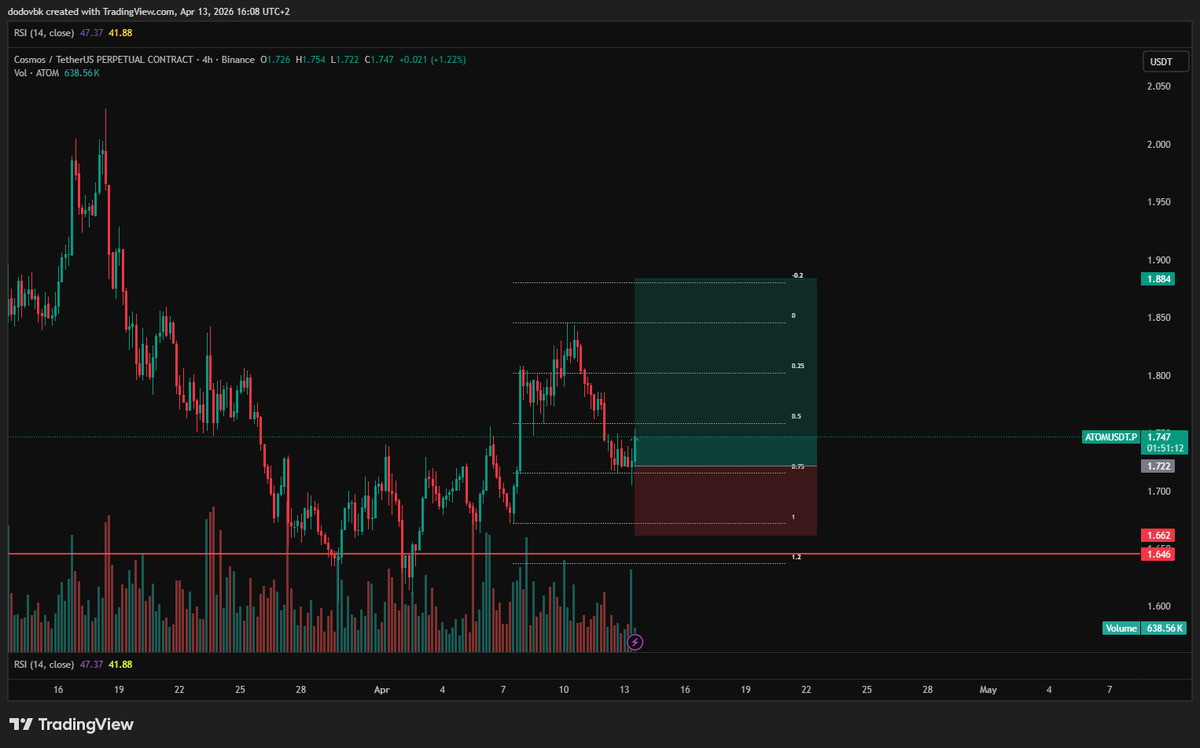Click the -0.2 Fibonacci level label
Screen dimensions: 1200x748
pos(796,275)
